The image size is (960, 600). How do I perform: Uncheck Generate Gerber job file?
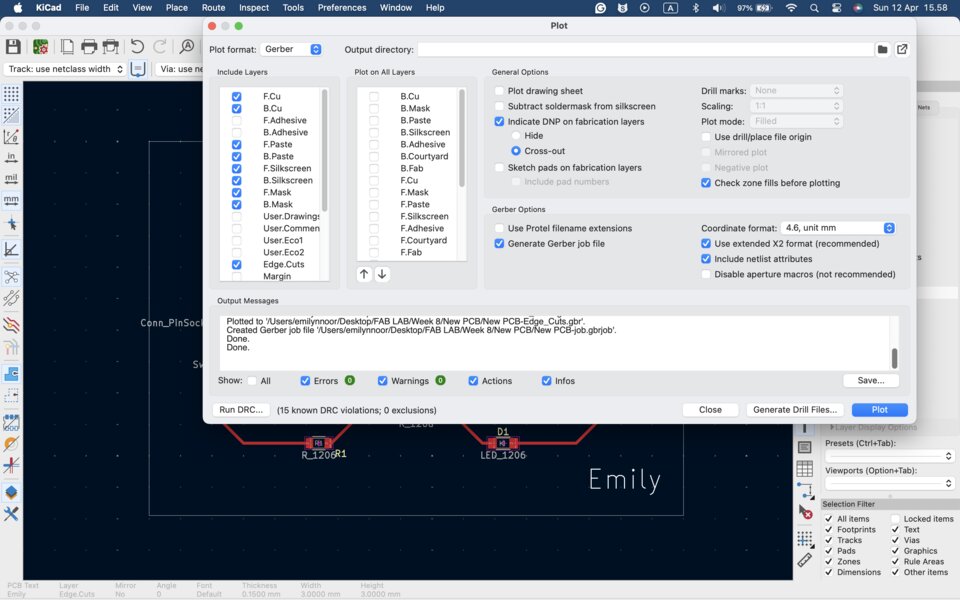coord(499,243)
